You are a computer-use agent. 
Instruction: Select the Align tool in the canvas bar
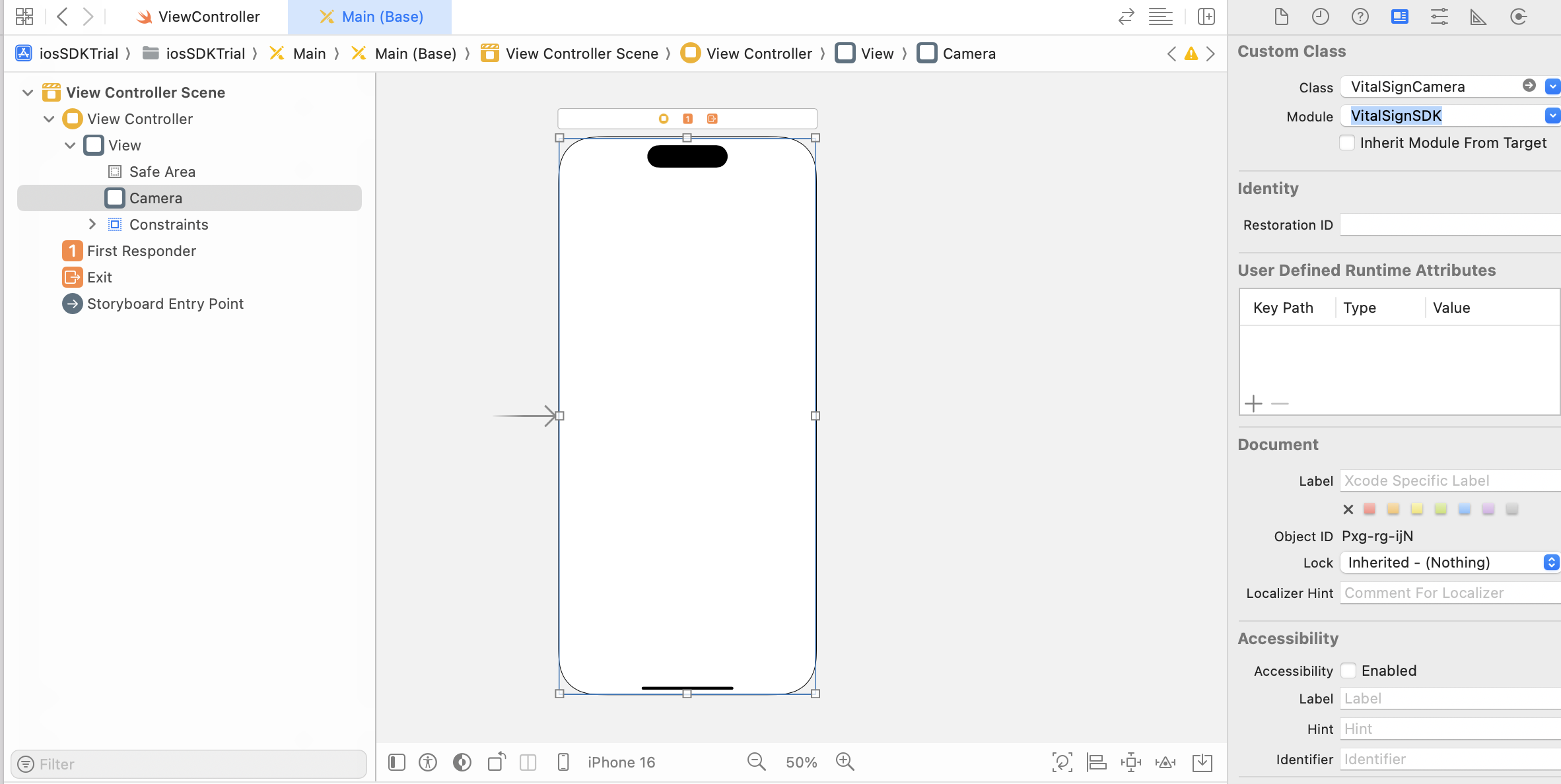1097,762
